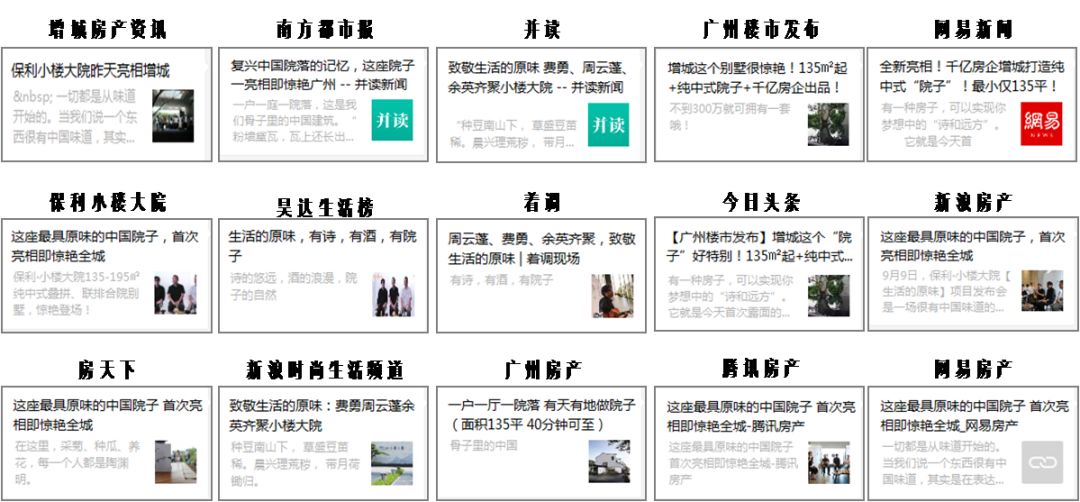Click 保利小楼大院 section heading

pyautogui.click(x=107, y=202)
